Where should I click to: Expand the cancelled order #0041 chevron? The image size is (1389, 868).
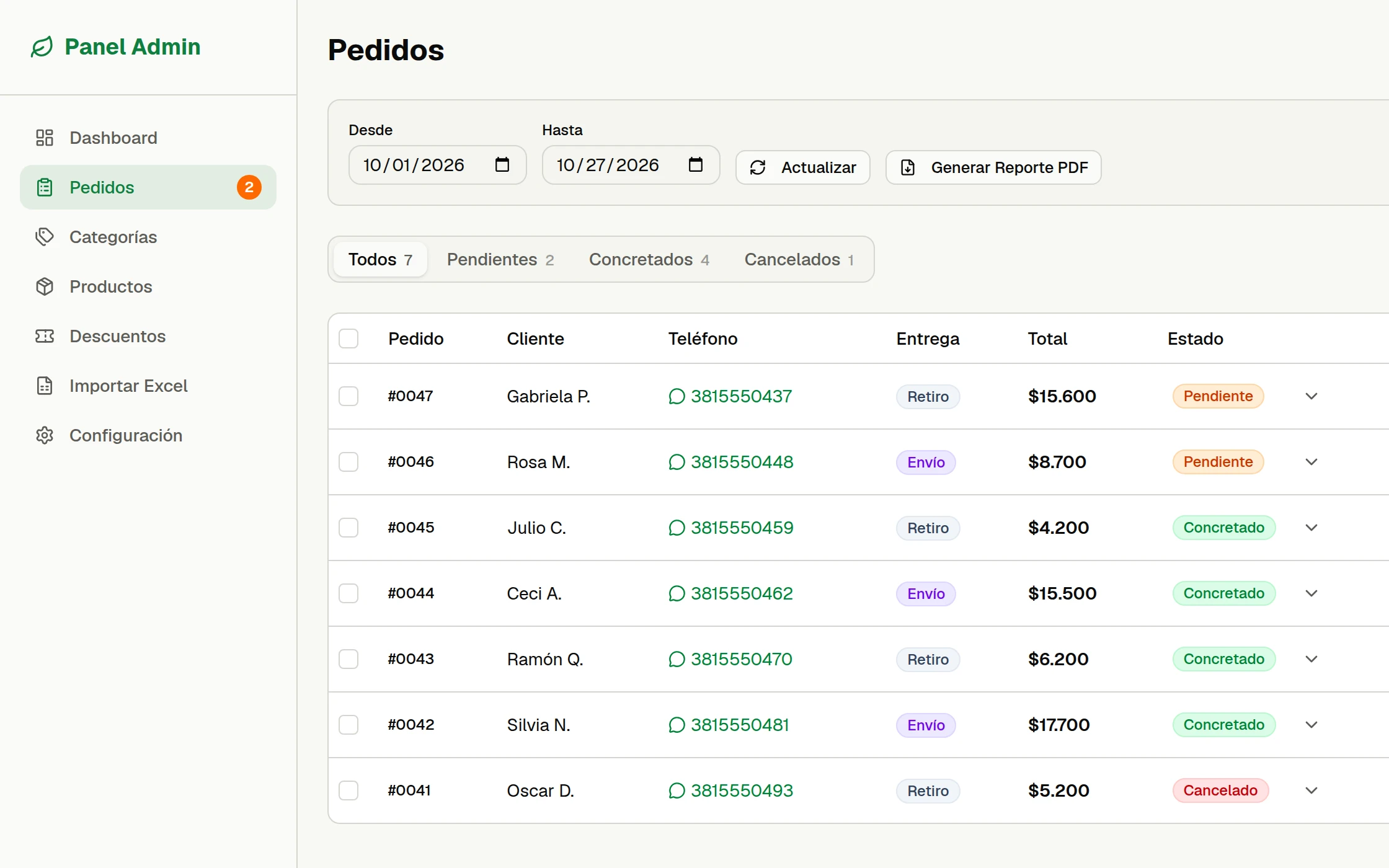(1311, 790)
